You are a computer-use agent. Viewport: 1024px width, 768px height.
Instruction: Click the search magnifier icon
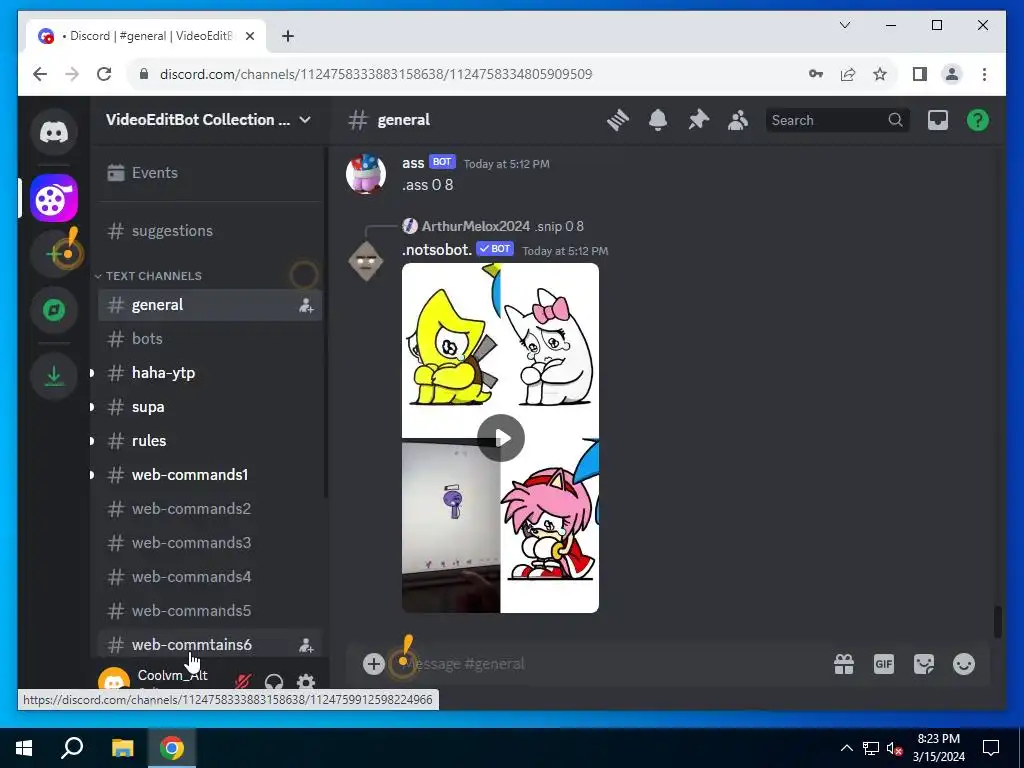pos(895,120)
